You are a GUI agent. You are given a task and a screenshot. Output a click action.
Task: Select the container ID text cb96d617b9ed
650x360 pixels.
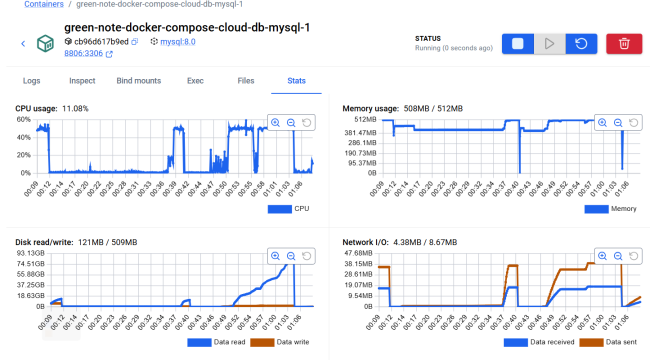coord(102,41)
